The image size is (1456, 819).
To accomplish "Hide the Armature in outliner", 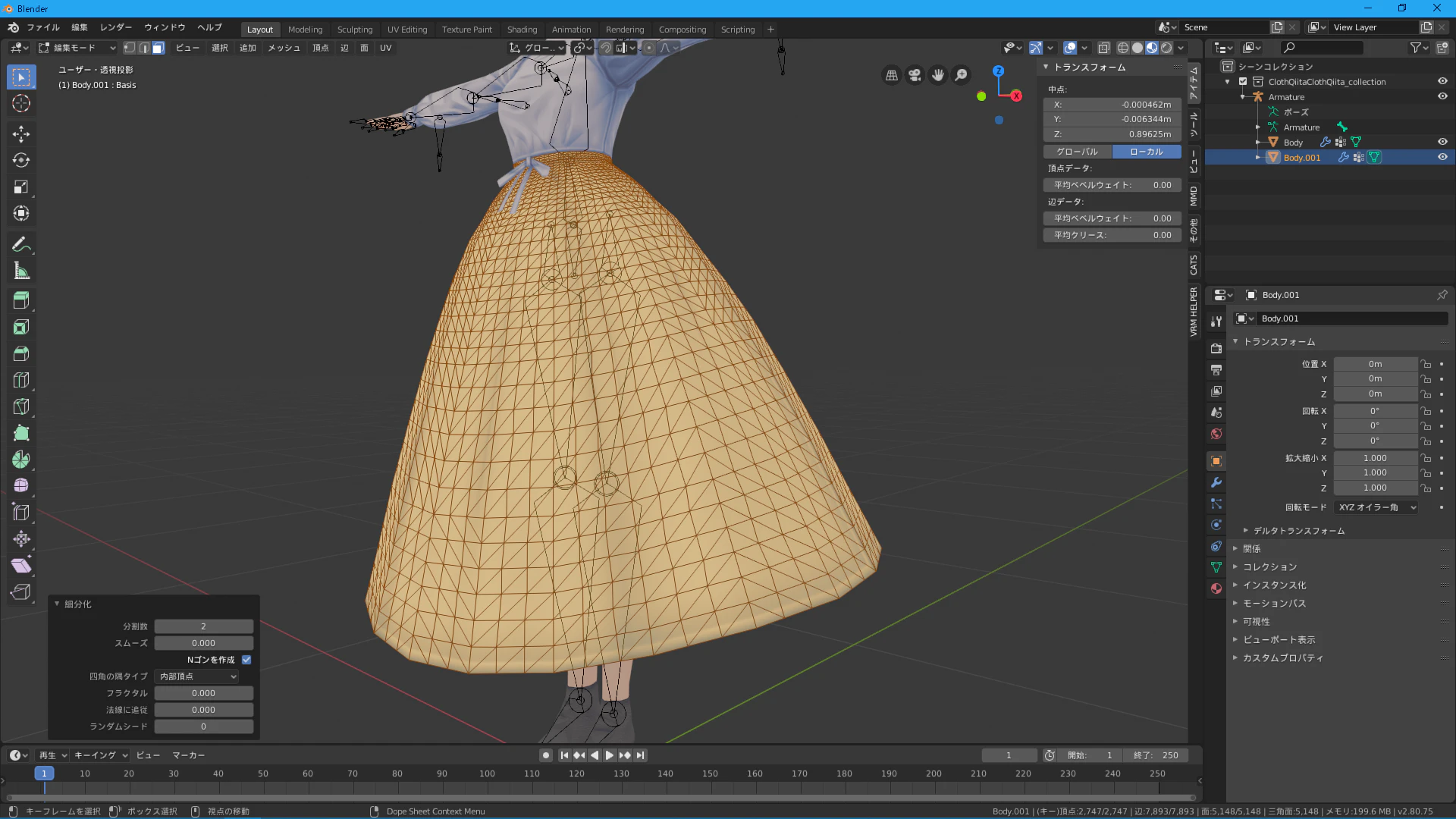I will [1442, 96].
